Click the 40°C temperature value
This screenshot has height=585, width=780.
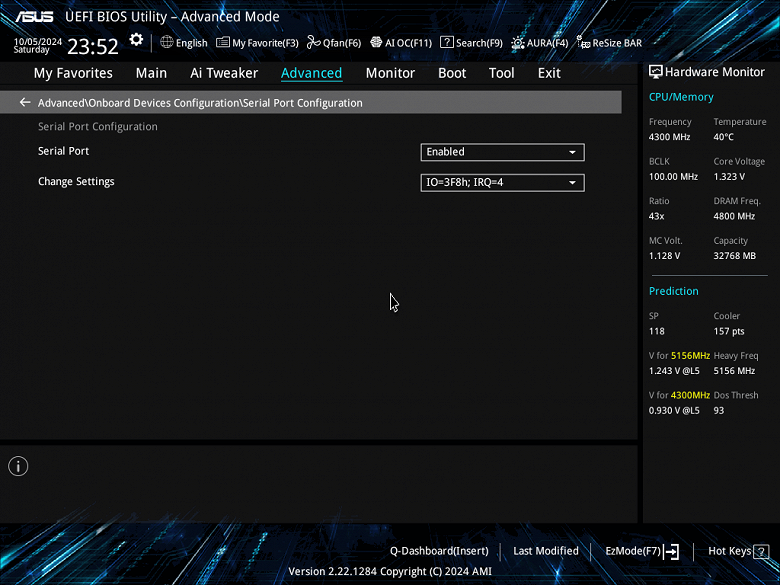coord(724,137)
